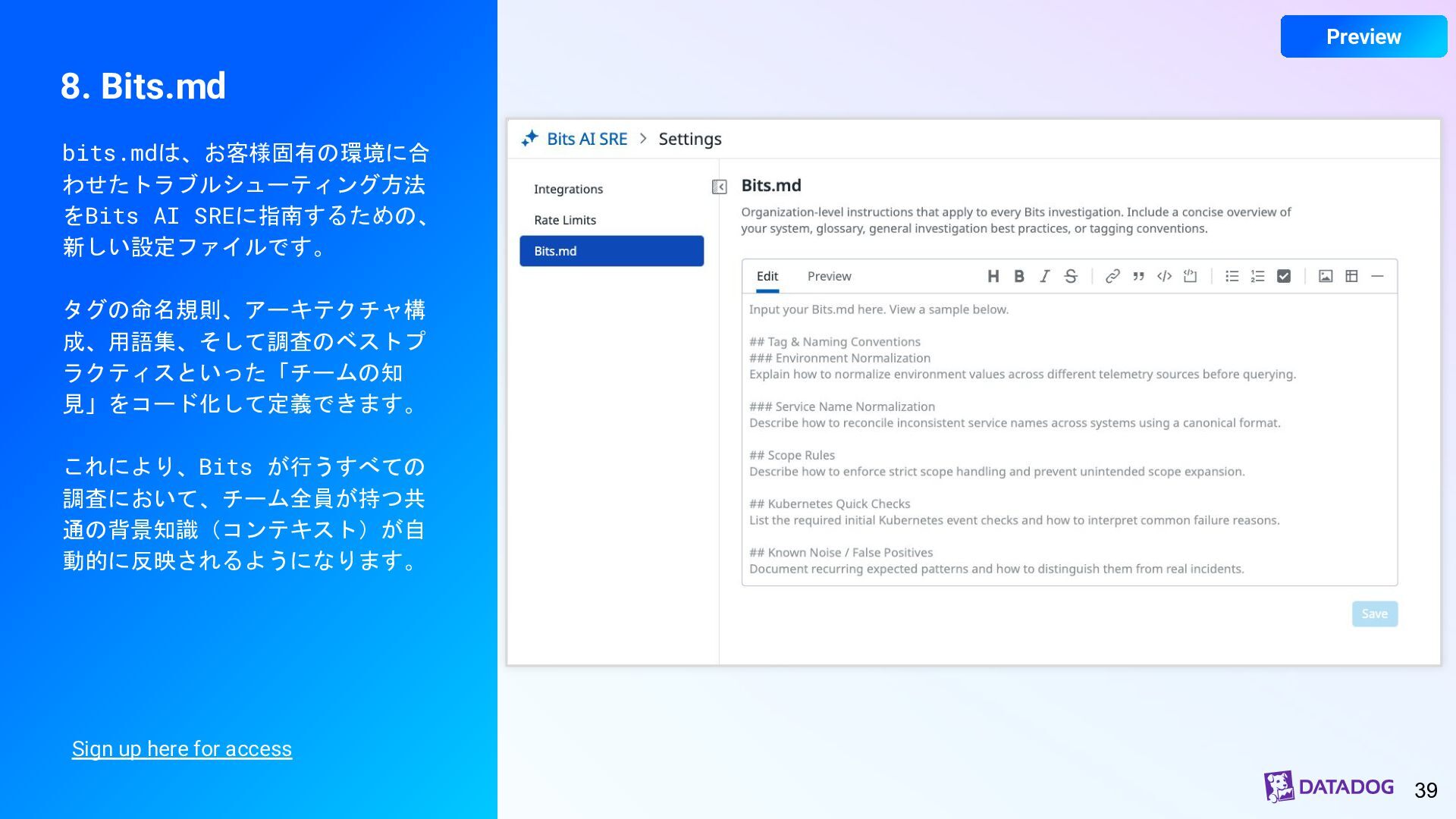This screenshot has height=819, width=1456.
Task: Insert an image via toolbar
Action: point(1326,276)
